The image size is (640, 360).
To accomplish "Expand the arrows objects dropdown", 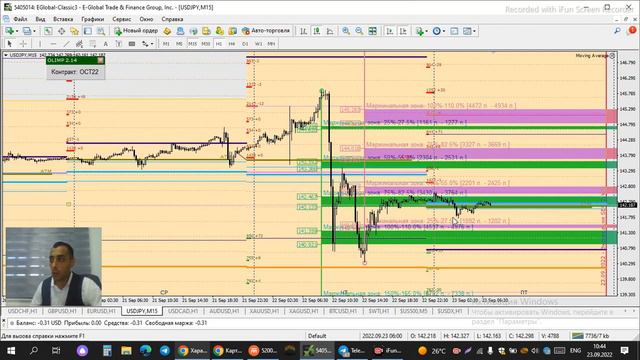I will tap(152, 44).
